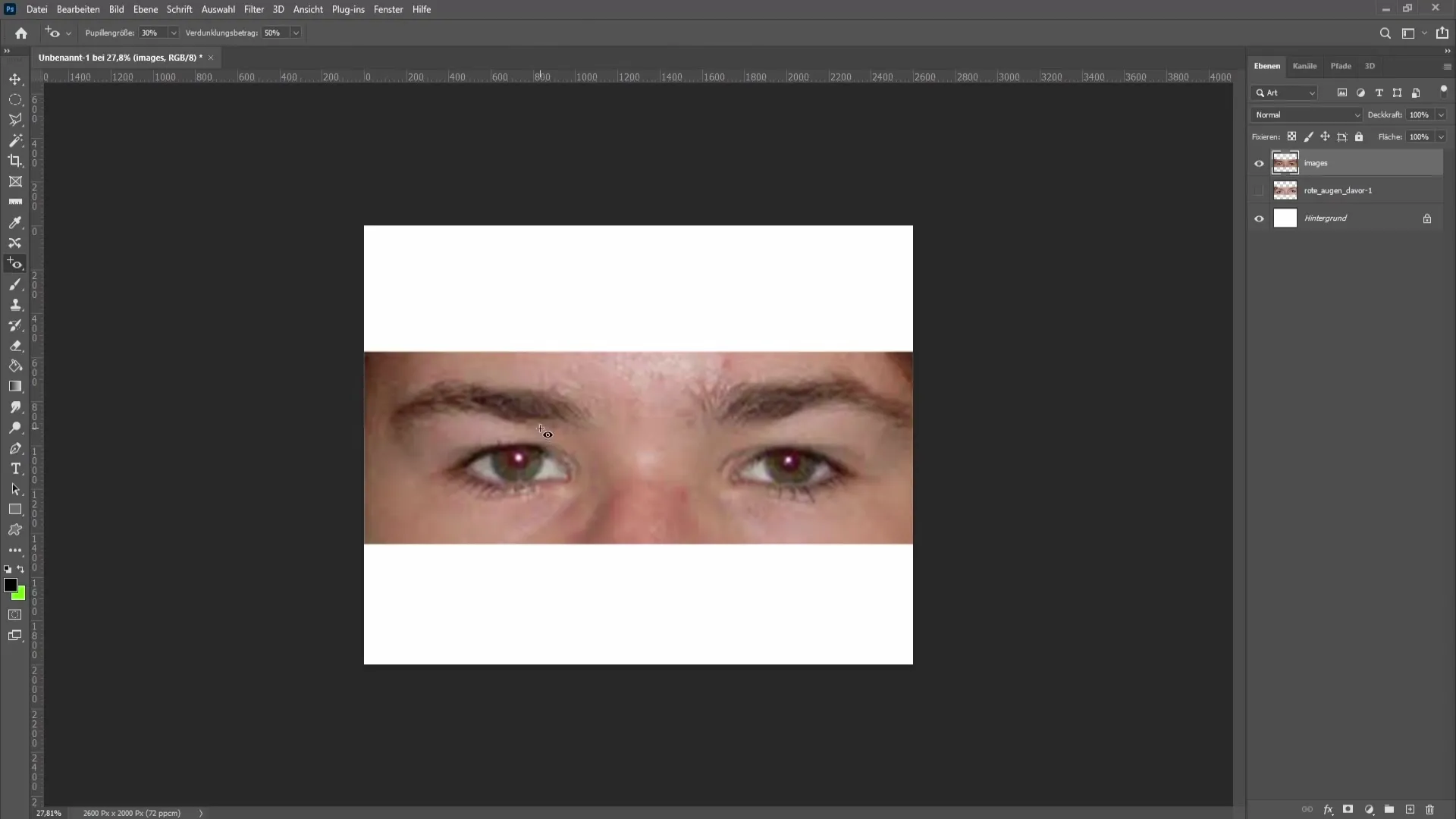Open the Filter menu
Image resolution: width=1456 pixels, height=819 pixels.
point(253,9)
